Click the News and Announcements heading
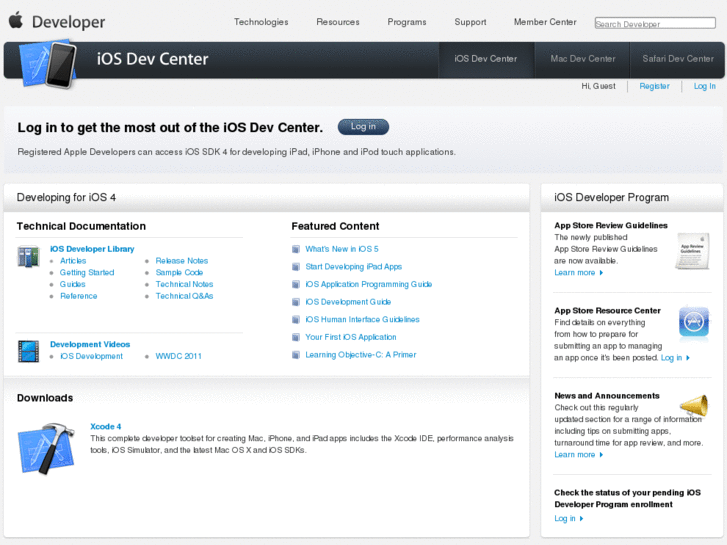 pyautogui.click(x=607, y=396)
